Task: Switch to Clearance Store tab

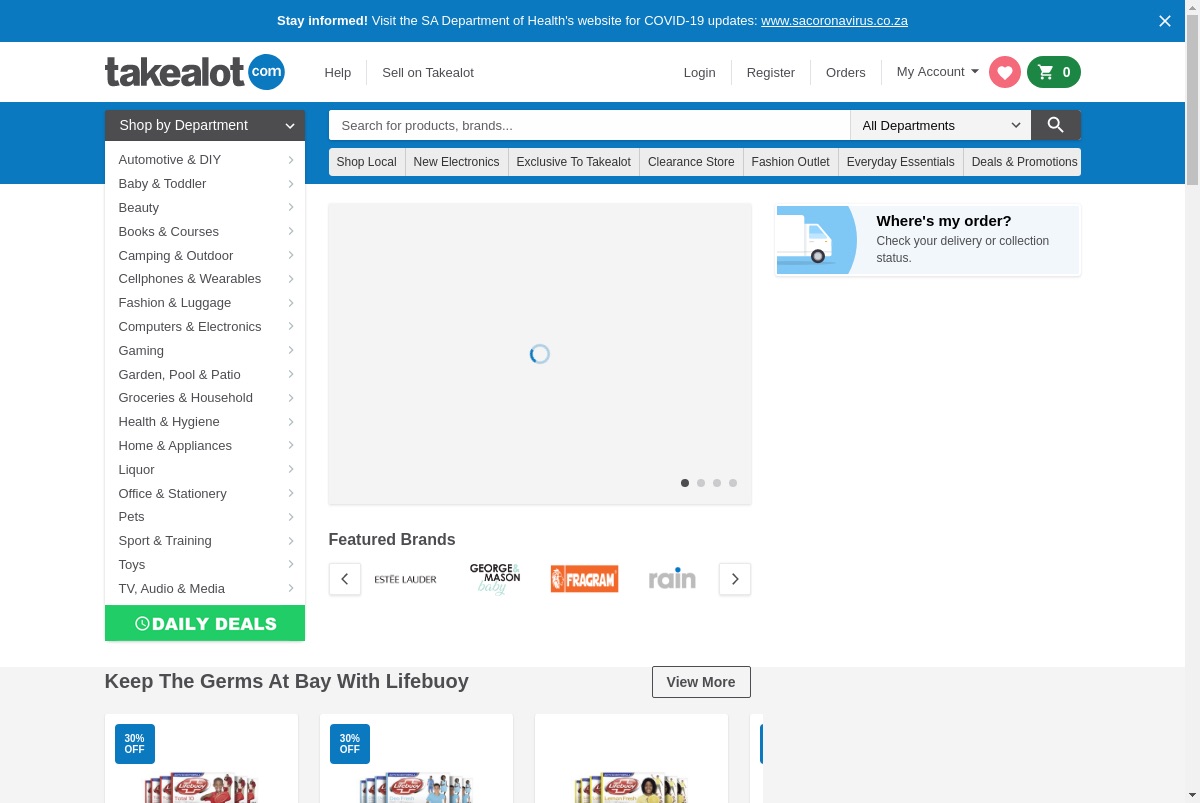Action: tap(691, 162)
